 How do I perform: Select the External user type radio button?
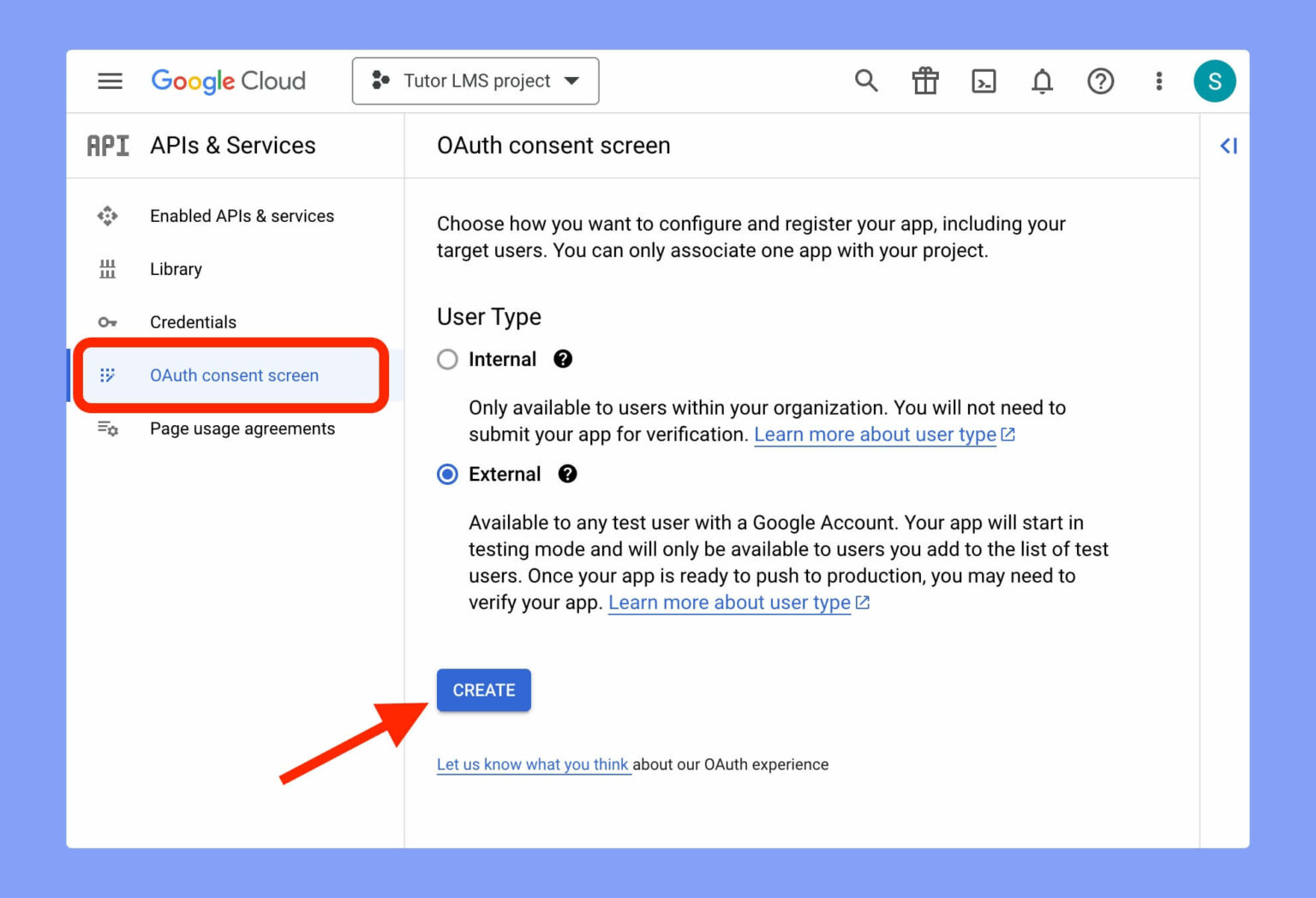coord(447,474)
